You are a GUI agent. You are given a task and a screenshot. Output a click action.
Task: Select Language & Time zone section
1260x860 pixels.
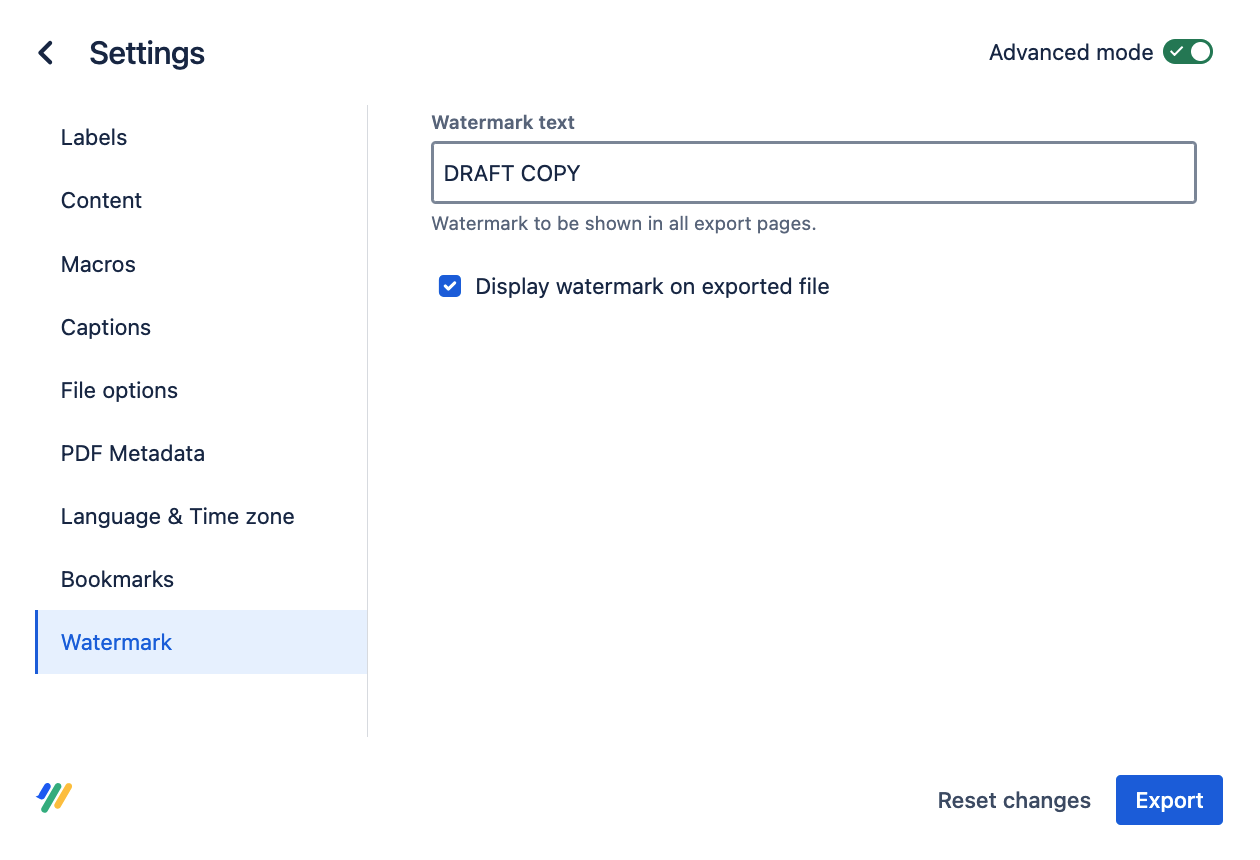click(177, 517)
